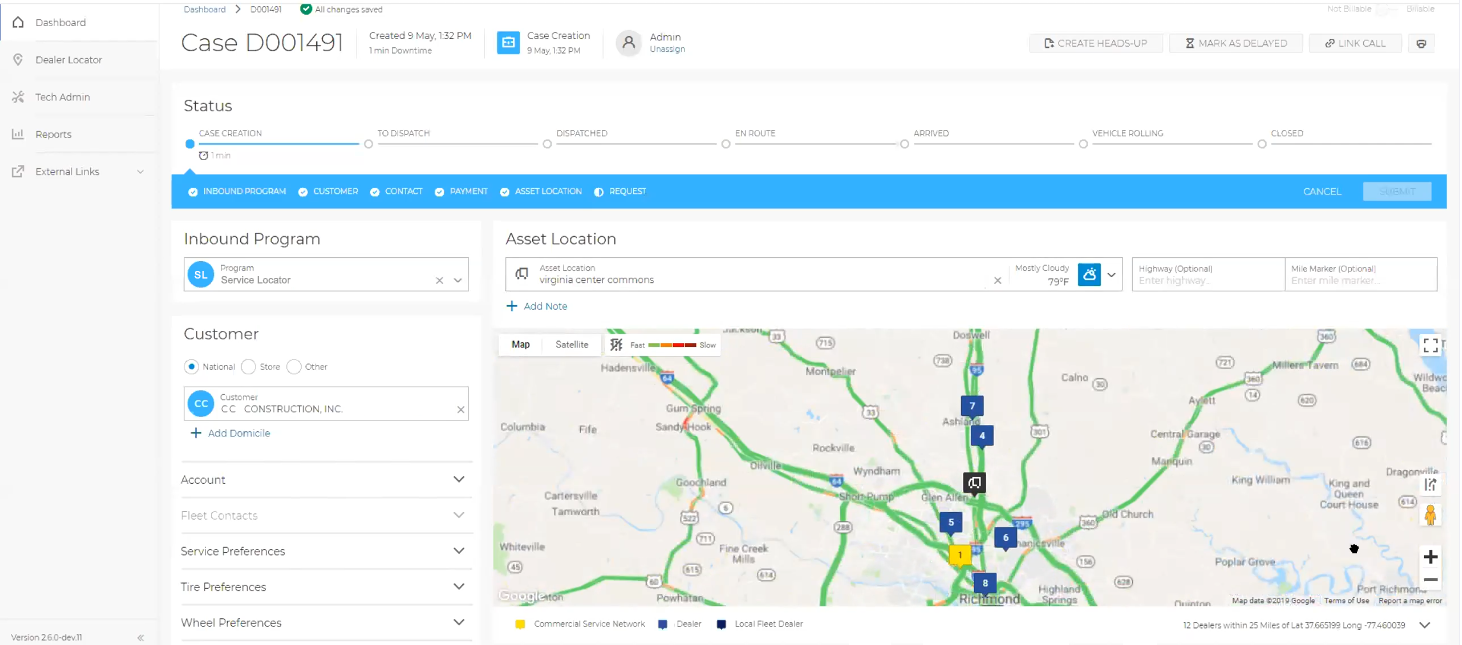Click the asset location marker on map
Screen dimensions: 1462x645
(975, 484)
